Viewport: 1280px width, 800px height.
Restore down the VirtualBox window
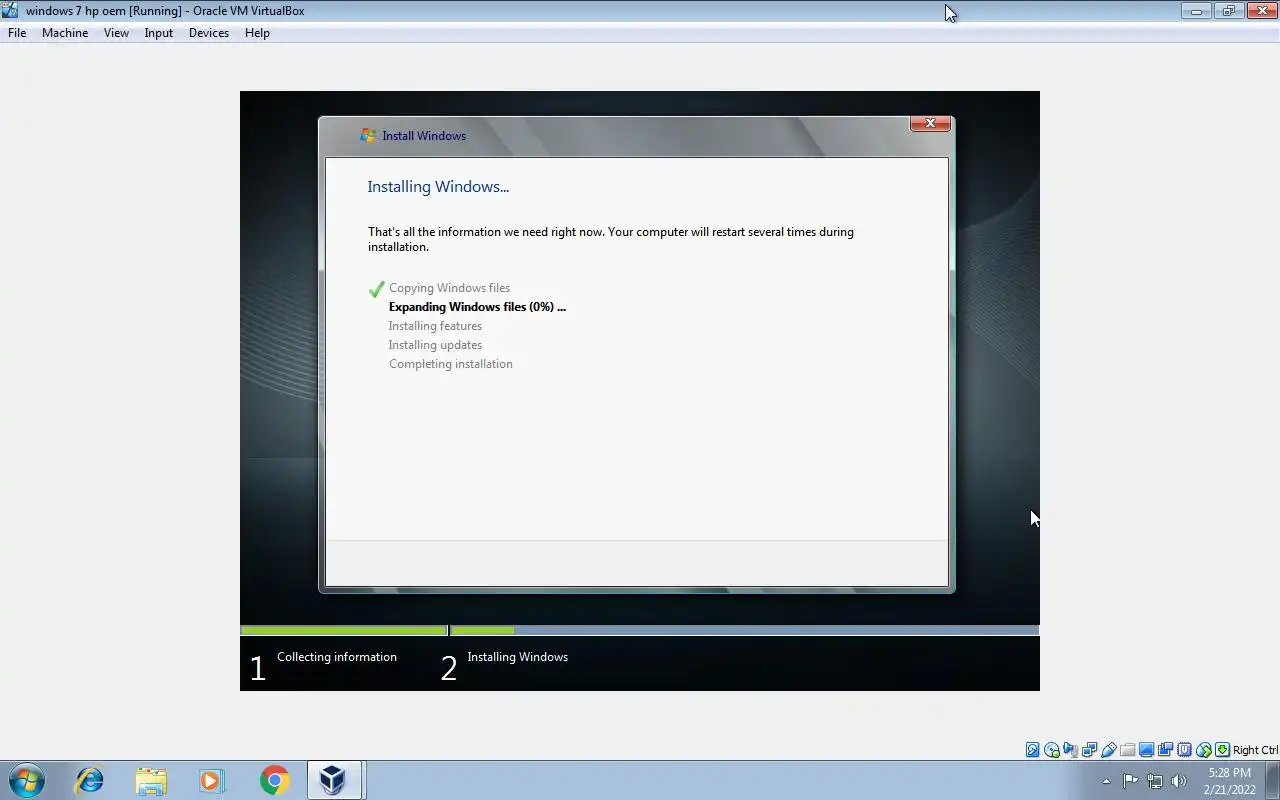[x=1228, y=11]
